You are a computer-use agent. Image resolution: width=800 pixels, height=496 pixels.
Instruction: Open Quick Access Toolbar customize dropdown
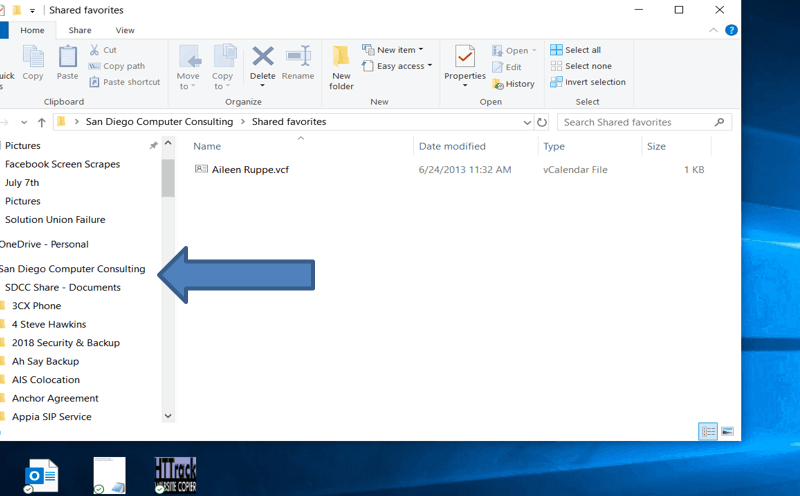pos(32,10)
